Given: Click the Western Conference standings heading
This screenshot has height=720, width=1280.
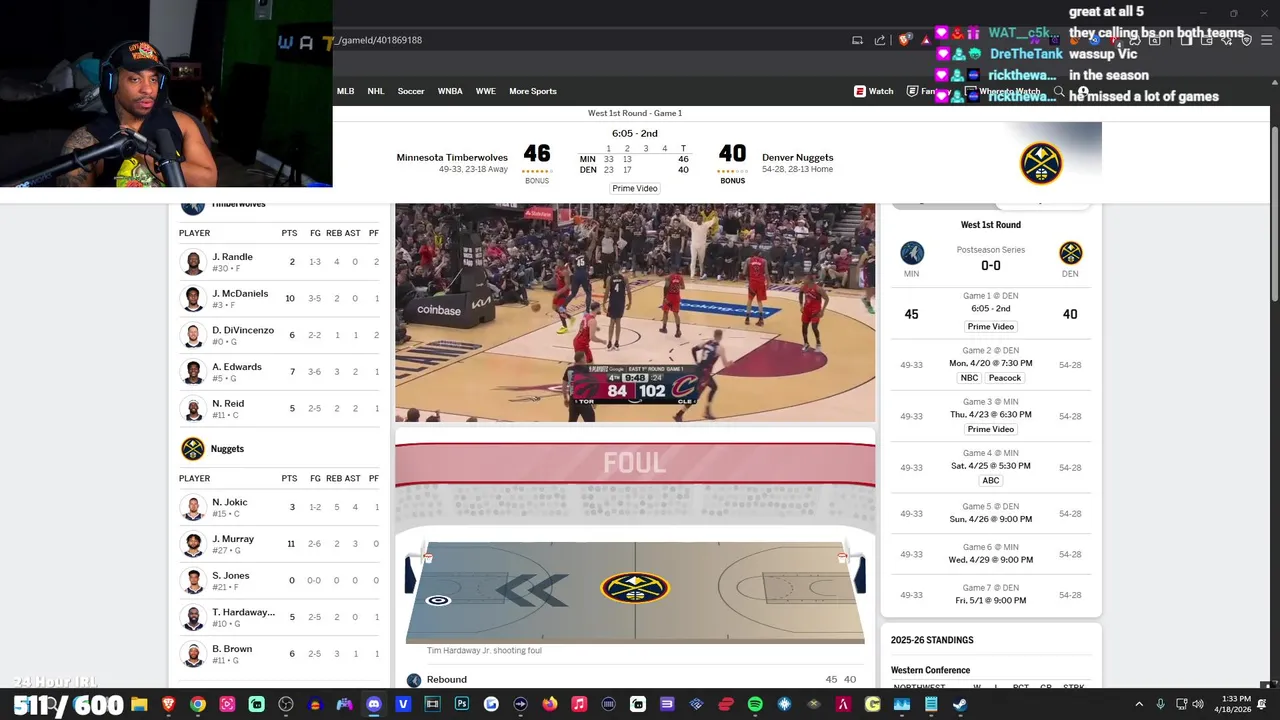Looking at the screenshot, I should [x=931, y=670].
